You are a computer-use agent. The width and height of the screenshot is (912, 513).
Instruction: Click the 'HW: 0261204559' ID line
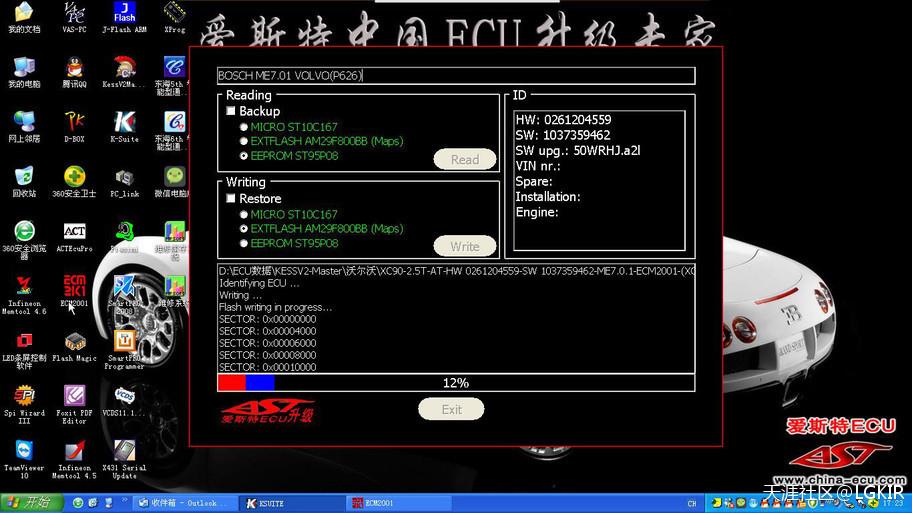pos(564,120)
